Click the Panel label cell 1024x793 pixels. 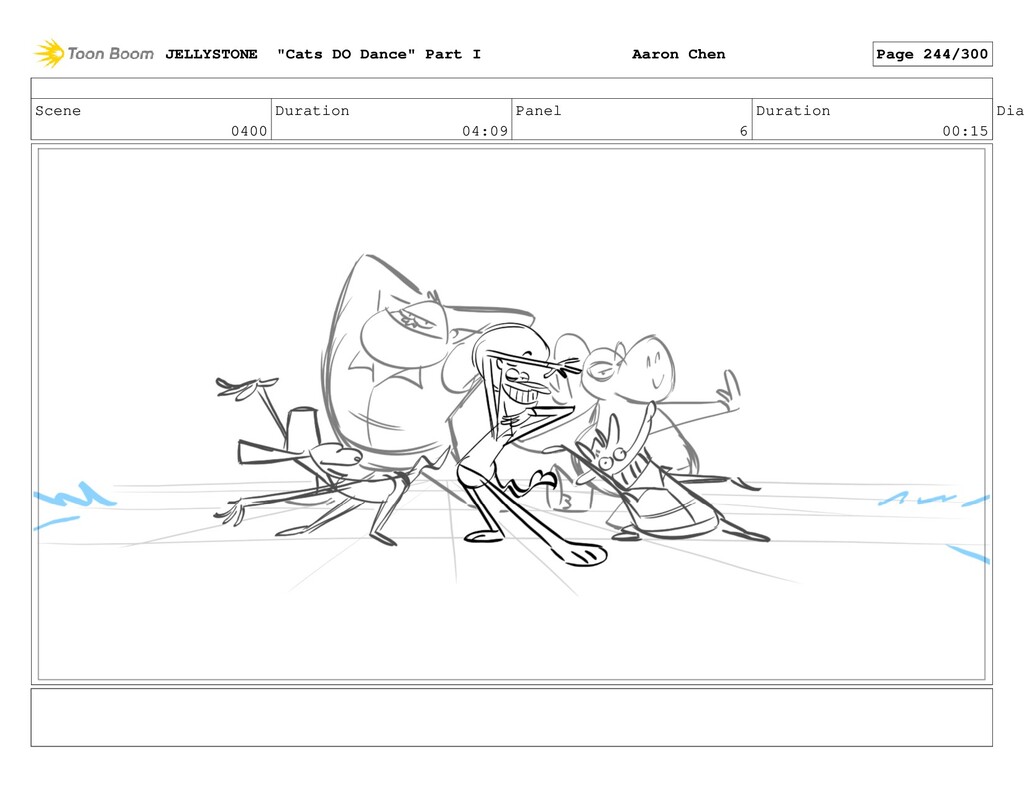click(632, 119)
